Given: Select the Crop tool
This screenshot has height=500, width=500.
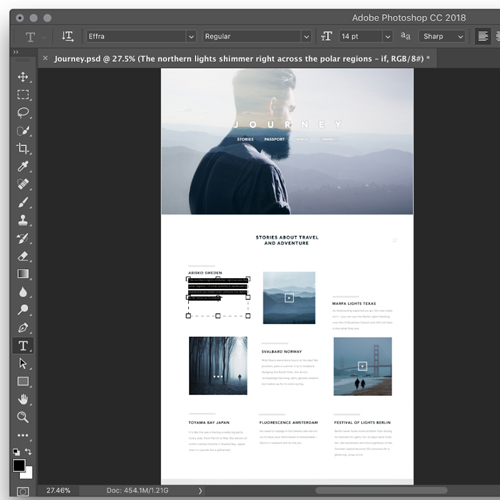Looking at the screenshot, I should pos(23,148).
